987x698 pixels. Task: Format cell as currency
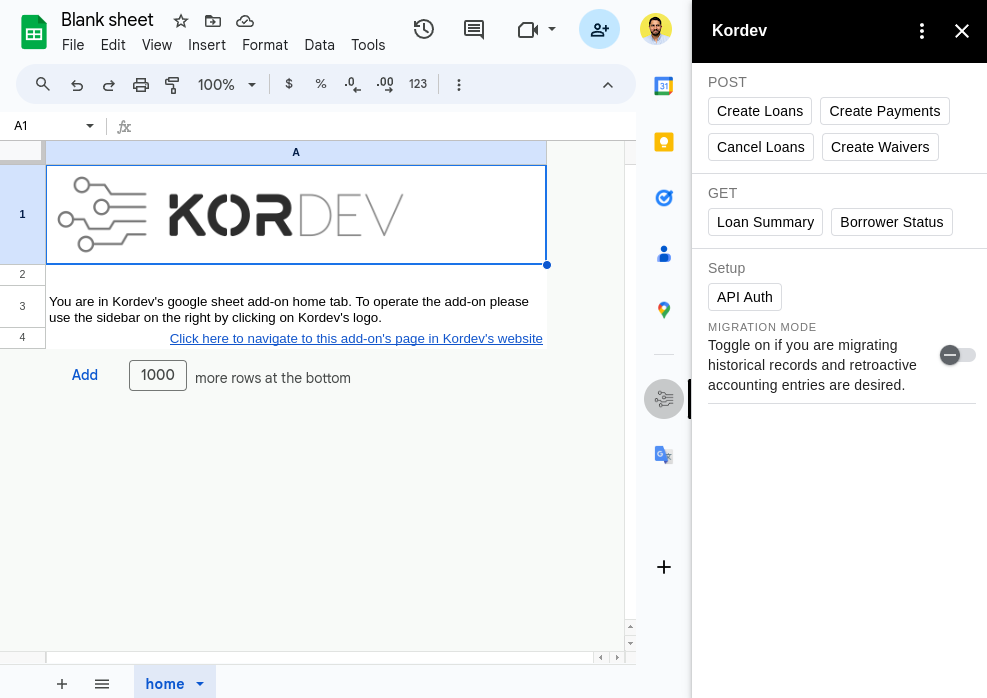point(289,84)
